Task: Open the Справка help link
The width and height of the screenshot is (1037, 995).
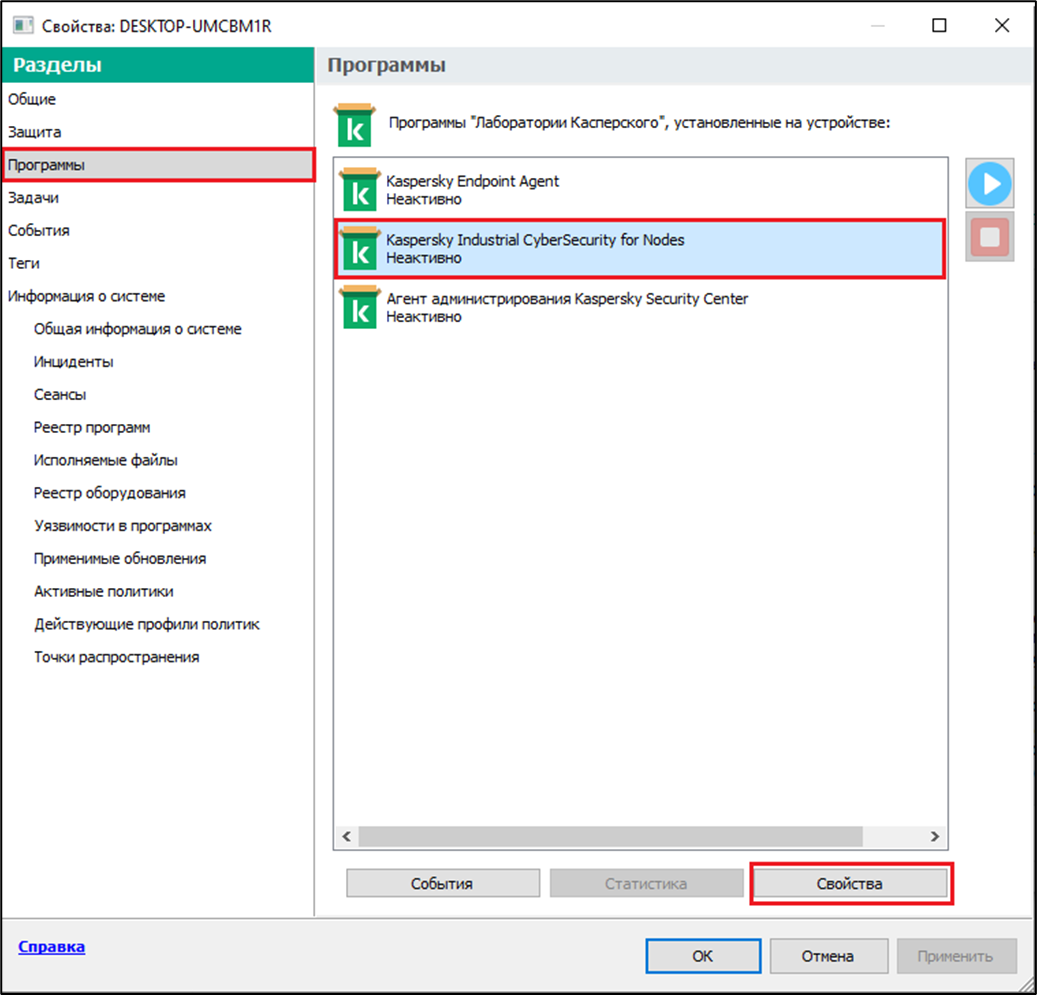Action: (52, 946)
